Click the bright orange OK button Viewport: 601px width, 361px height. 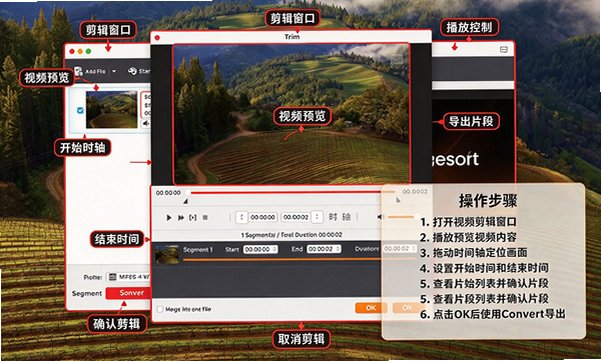[x=371, y=308]
